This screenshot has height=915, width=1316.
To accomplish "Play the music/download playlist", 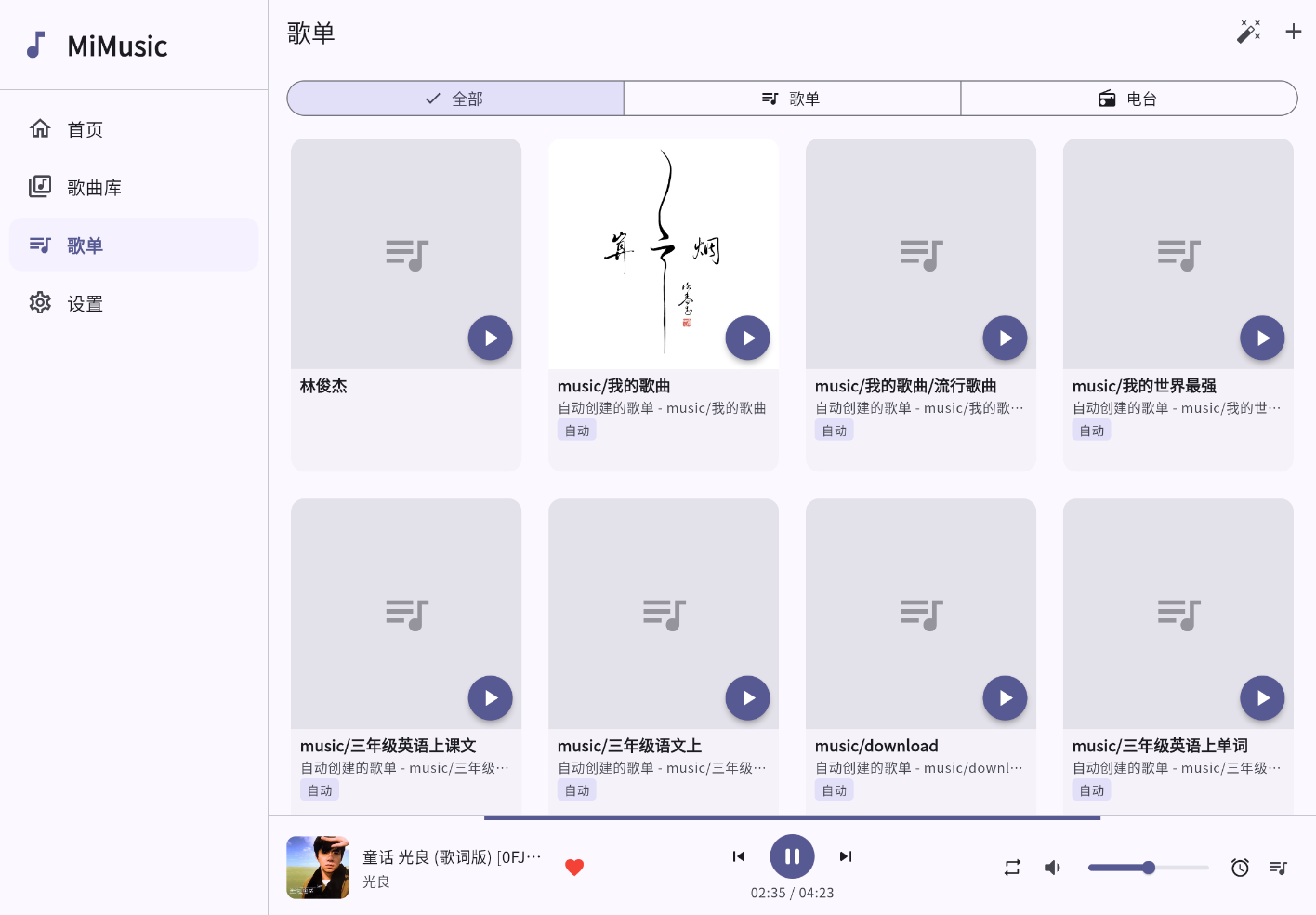I will (1005, 698).
